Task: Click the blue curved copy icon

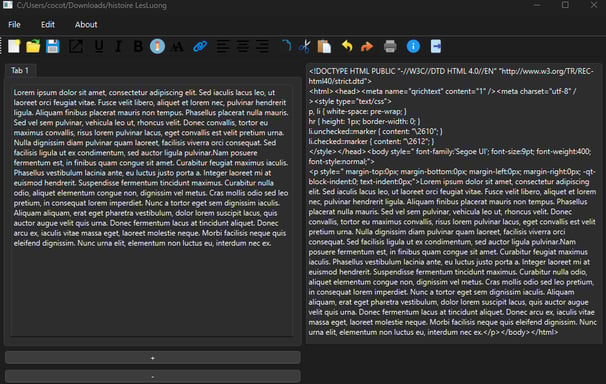Action: coord(286,46)
